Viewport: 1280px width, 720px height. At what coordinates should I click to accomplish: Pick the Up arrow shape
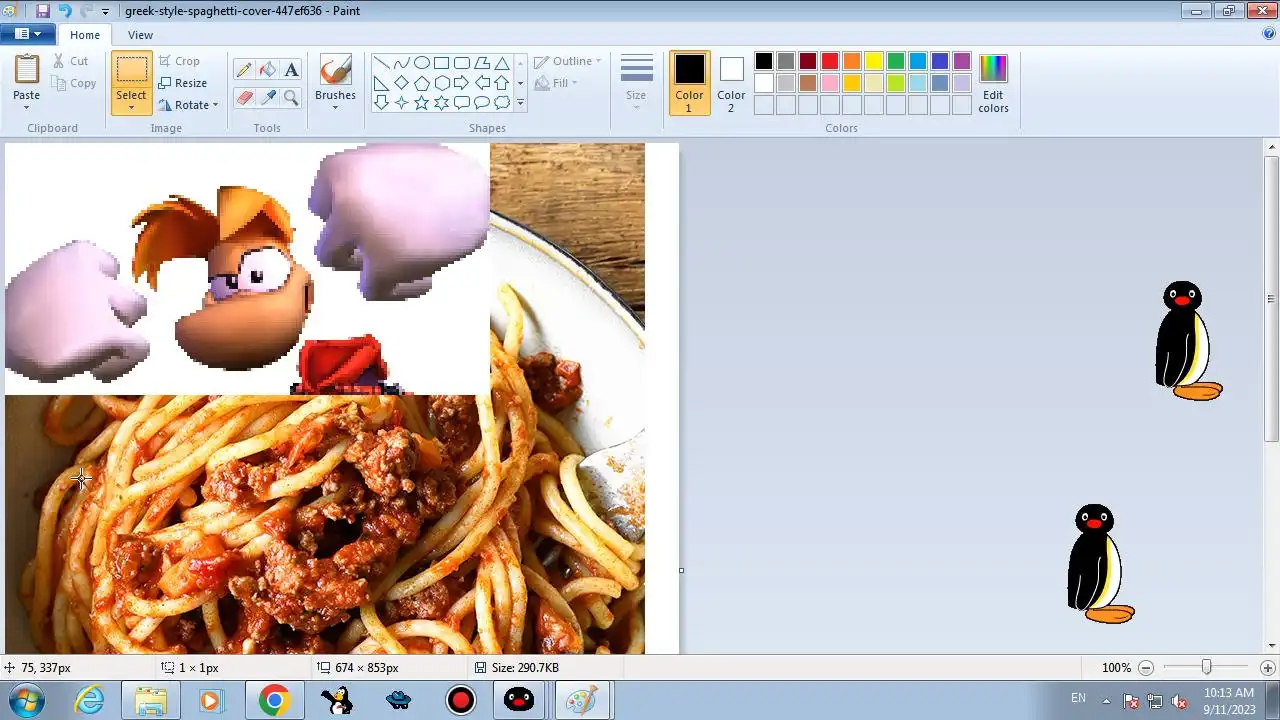tap(501, 82)
